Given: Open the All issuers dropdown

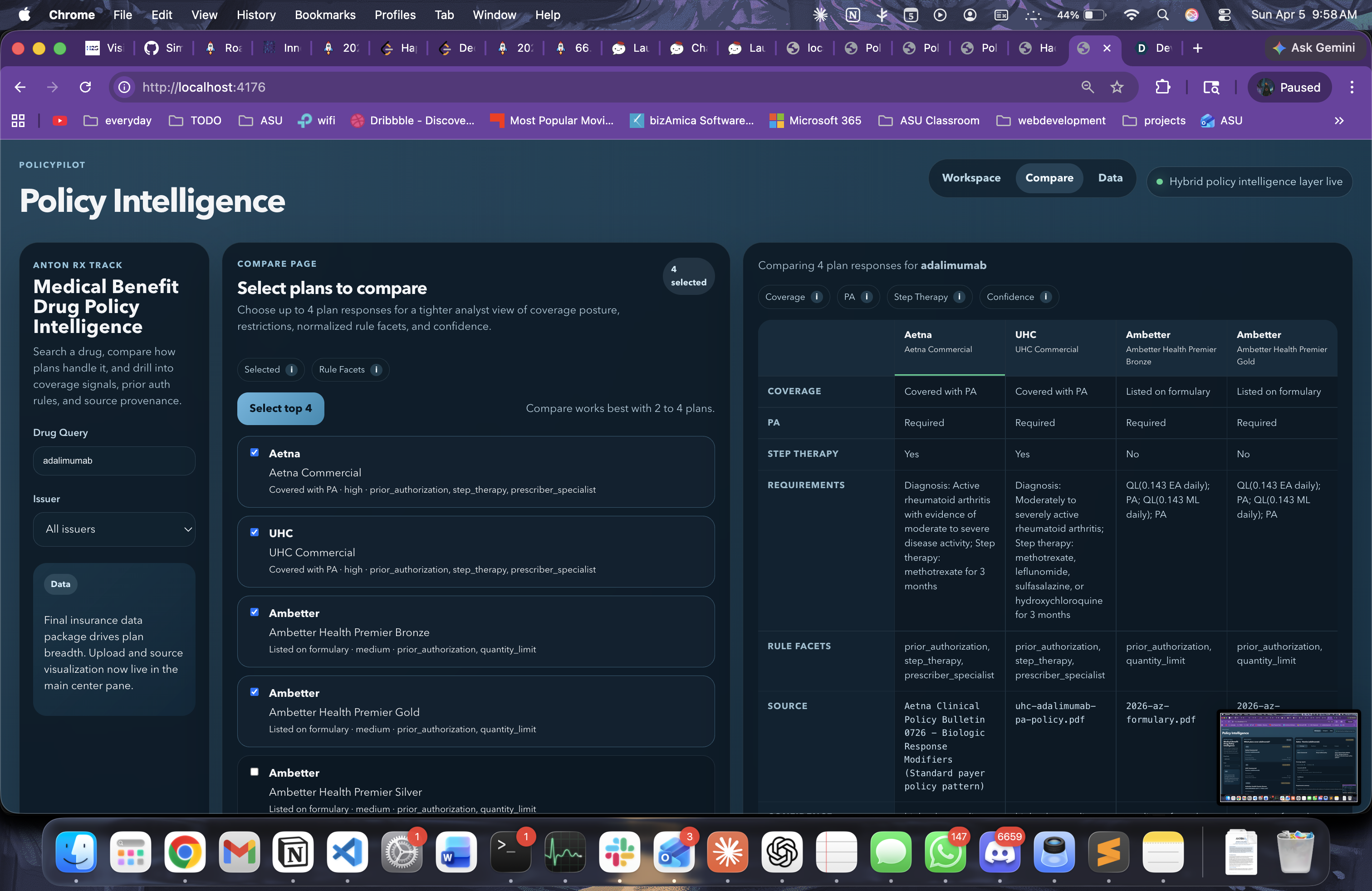Looking at the screenshot, I should coord(114,529).
